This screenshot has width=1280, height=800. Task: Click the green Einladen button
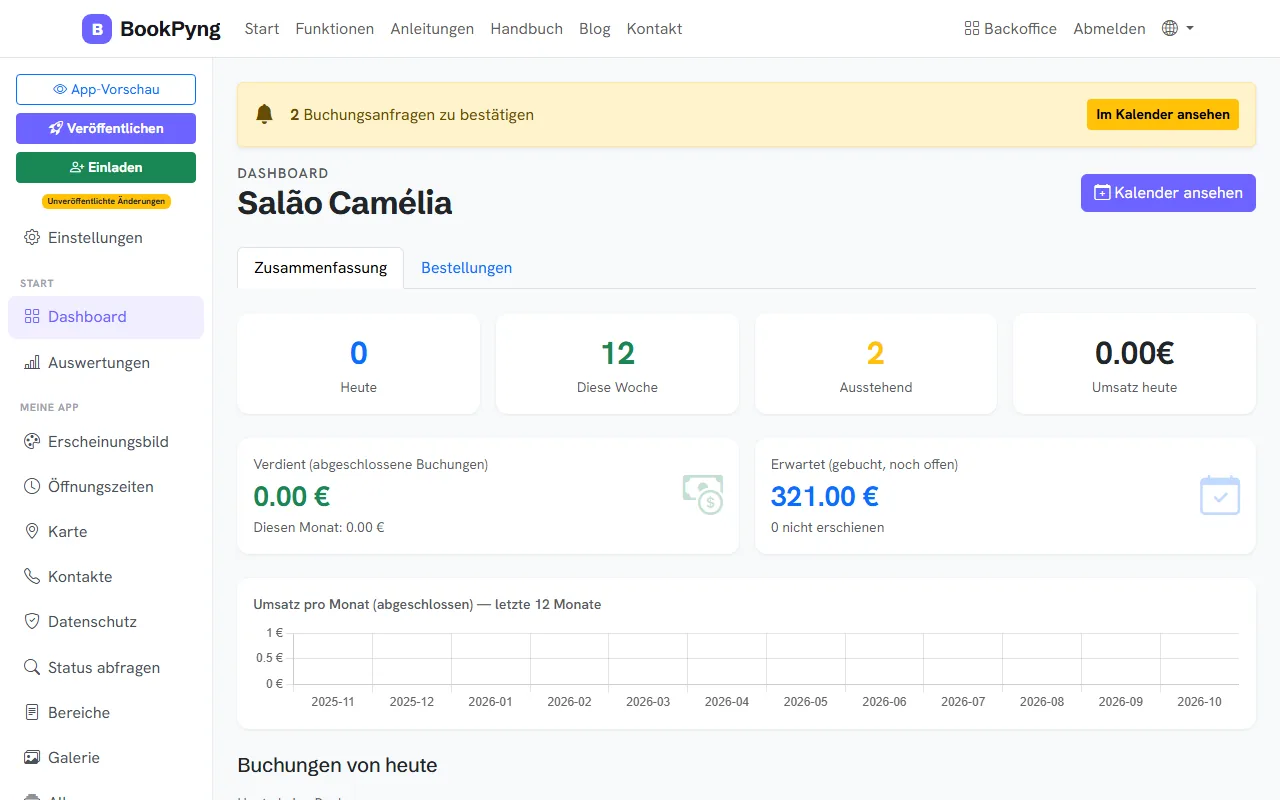point(106,167)
